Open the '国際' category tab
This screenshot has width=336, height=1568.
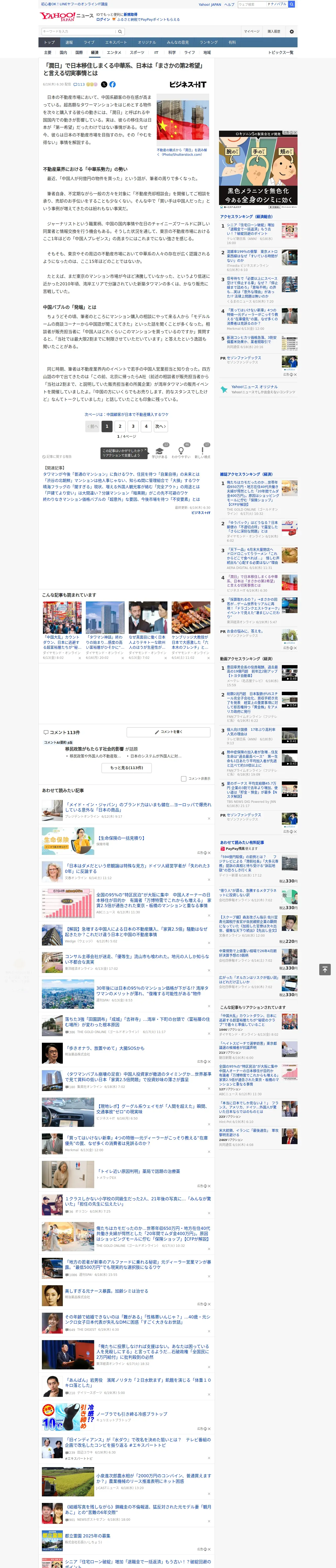[79, 52]
